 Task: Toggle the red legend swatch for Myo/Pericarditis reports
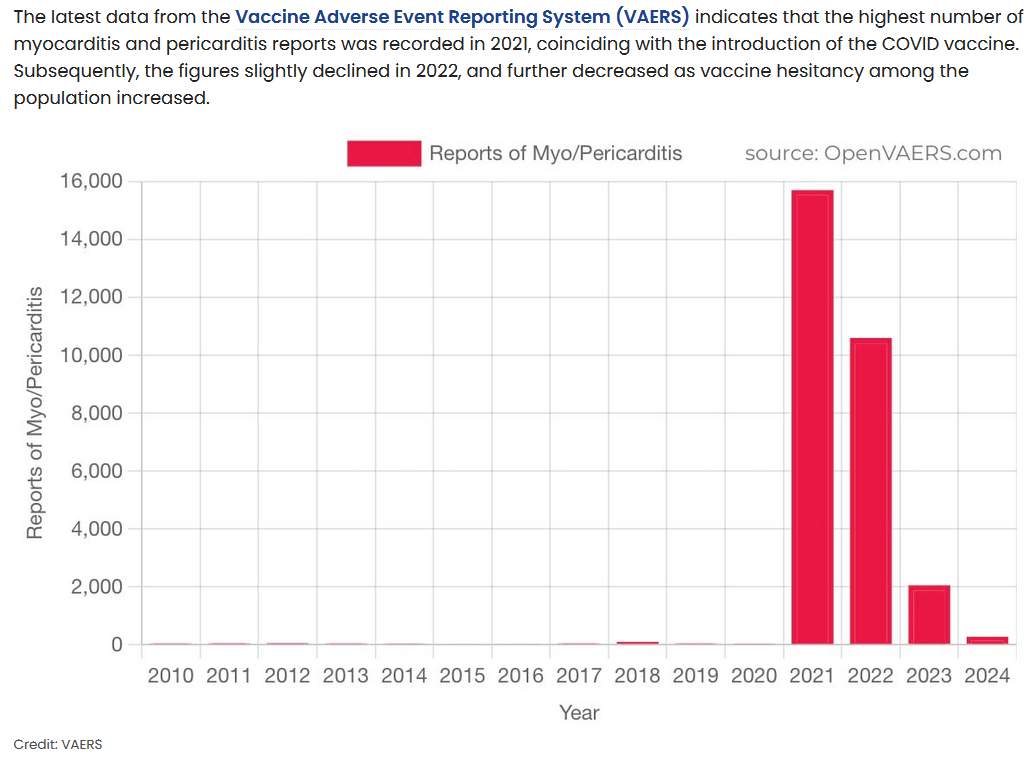click(x=384, y=153)
